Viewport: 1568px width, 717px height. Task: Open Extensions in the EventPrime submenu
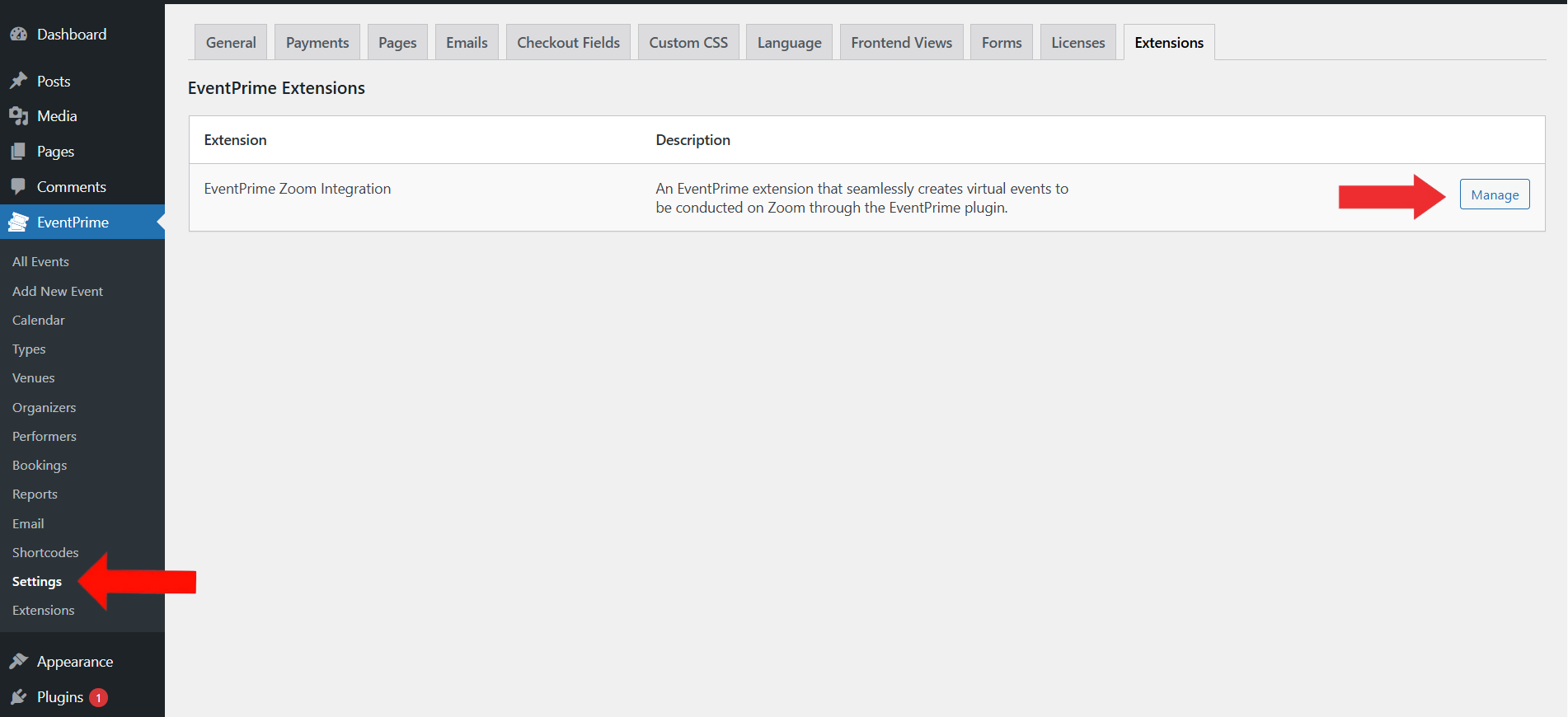tap(43, 611)
